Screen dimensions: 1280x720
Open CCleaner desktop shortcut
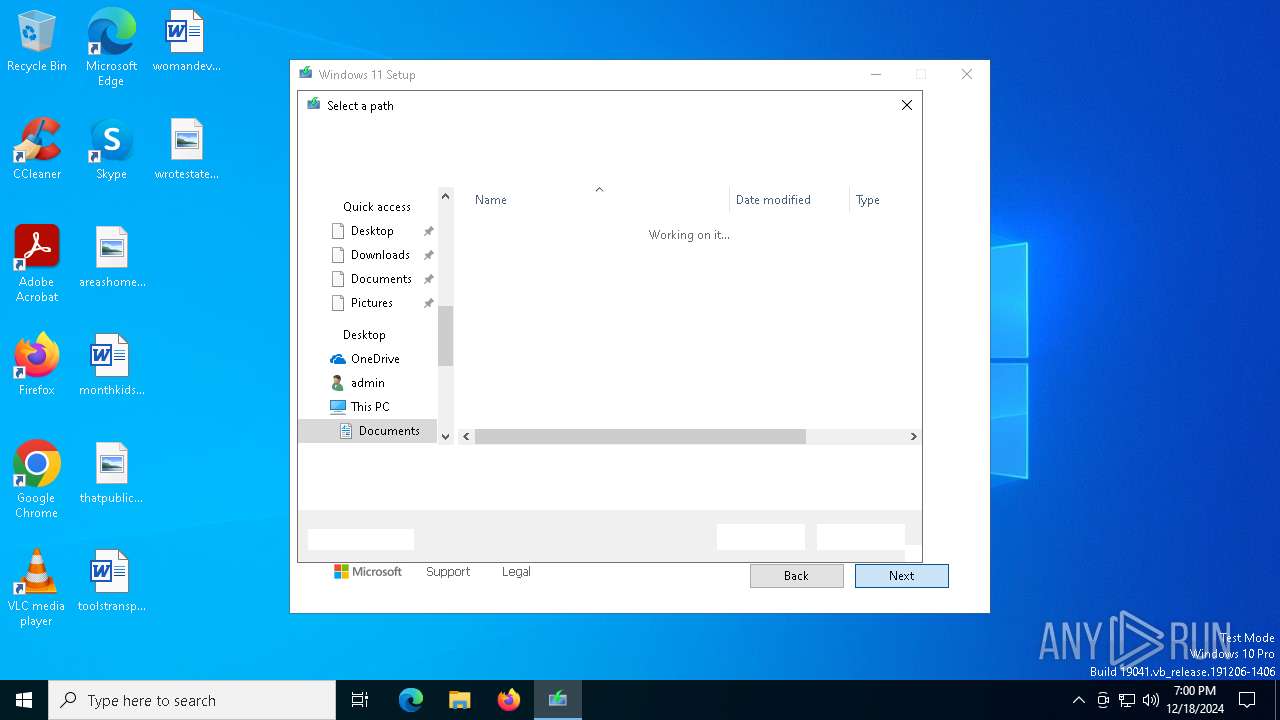(37, 150)
